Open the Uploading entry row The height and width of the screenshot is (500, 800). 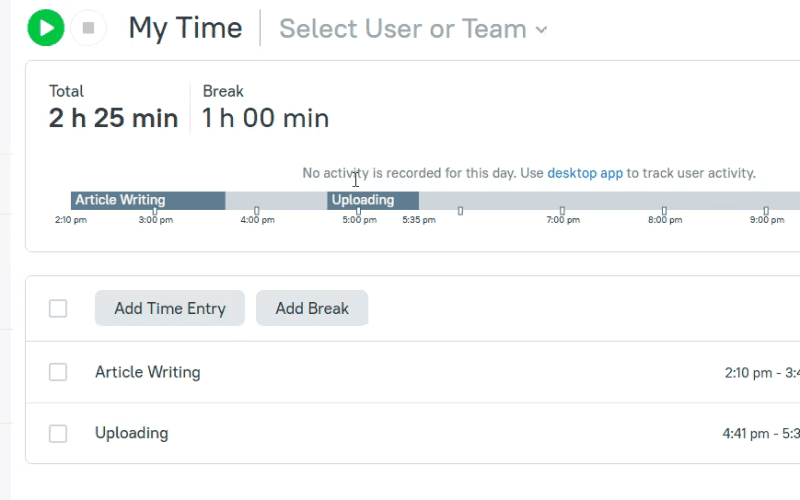(x=413, y=433)
